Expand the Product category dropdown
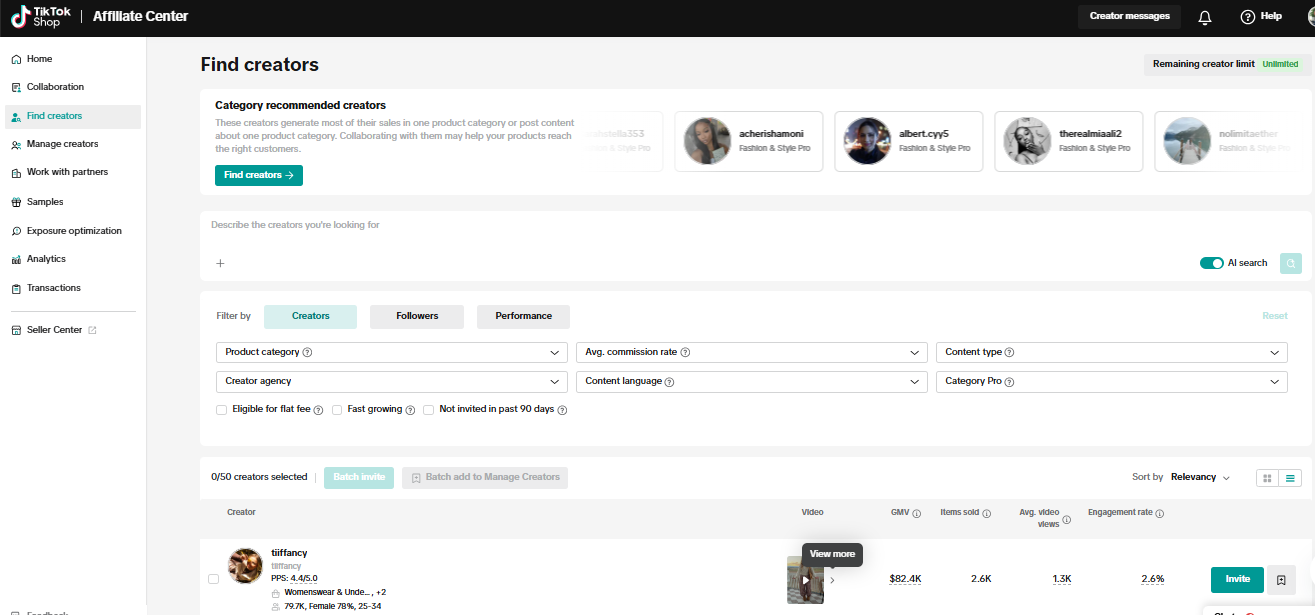Viewport: 1315px width, 615px height. click(x=392, y=353)
